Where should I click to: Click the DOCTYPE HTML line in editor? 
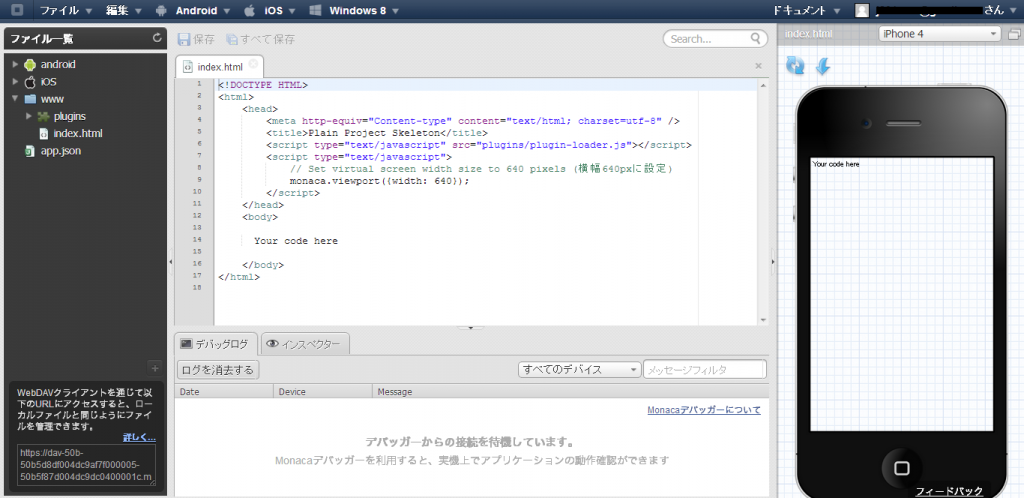(x=263, y=85)
